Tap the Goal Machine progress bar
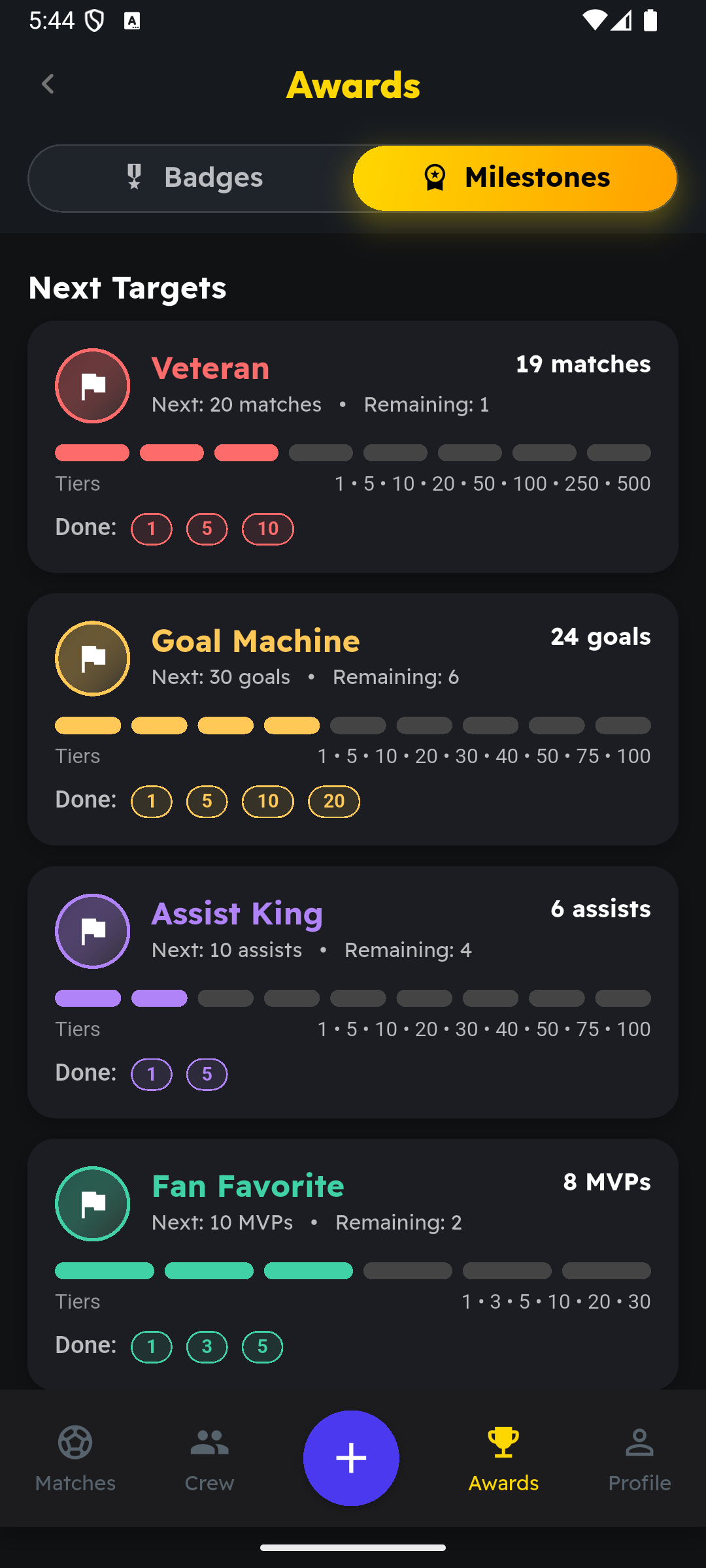This screenshot has height=1568, width=706. point(353,725)
